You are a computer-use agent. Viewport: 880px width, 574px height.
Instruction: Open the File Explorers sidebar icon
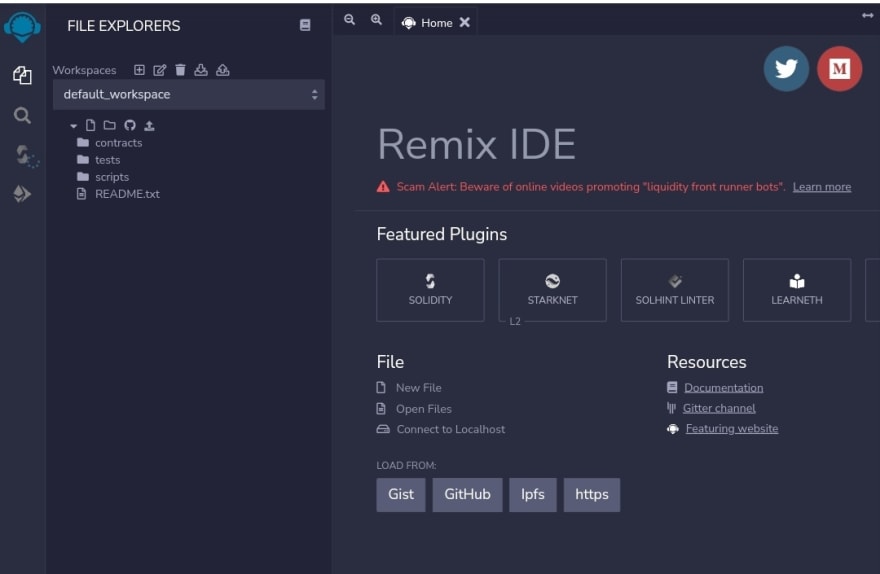(22, 75)
